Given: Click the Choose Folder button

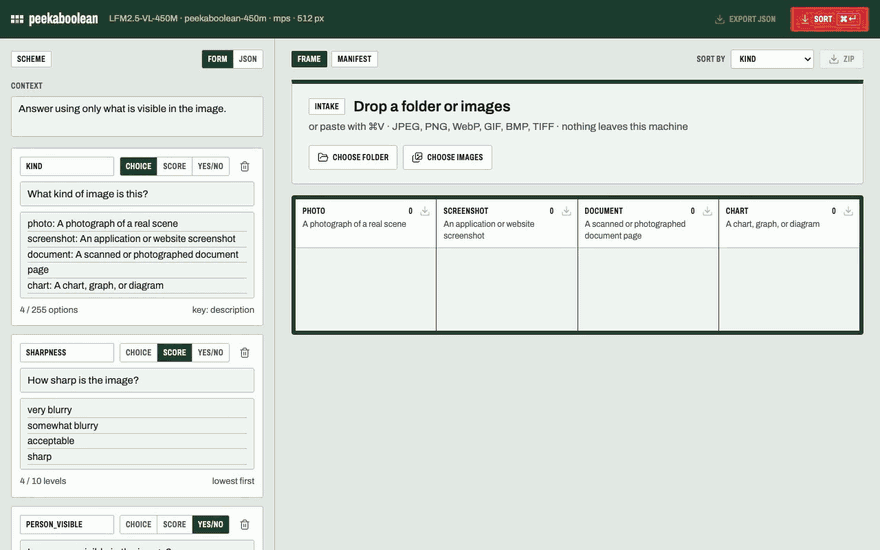Looking at the screenshot, I should point(353,157).
